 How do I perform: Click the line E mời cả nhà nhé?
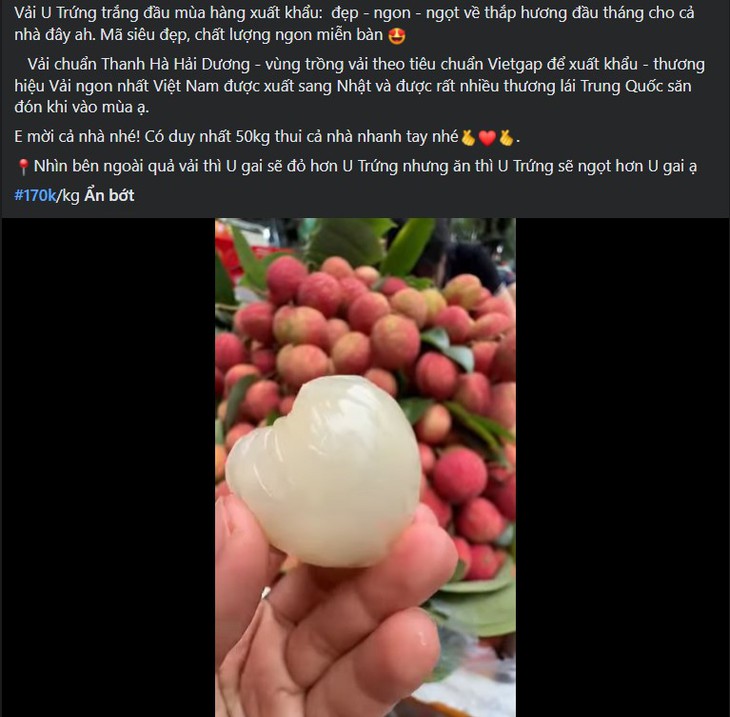[267, 137]
